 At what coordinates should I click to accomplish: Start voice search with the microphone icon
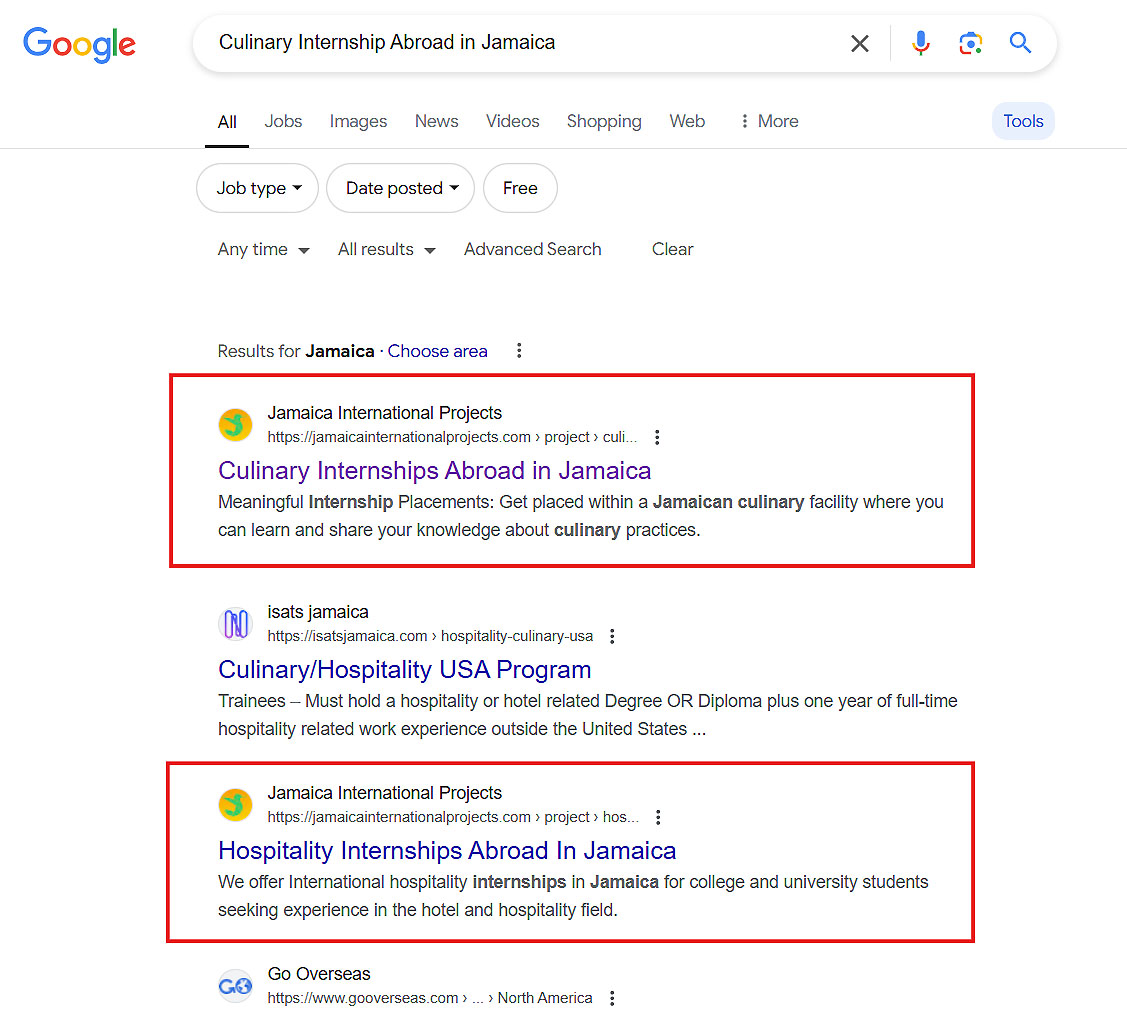(920, 44)
